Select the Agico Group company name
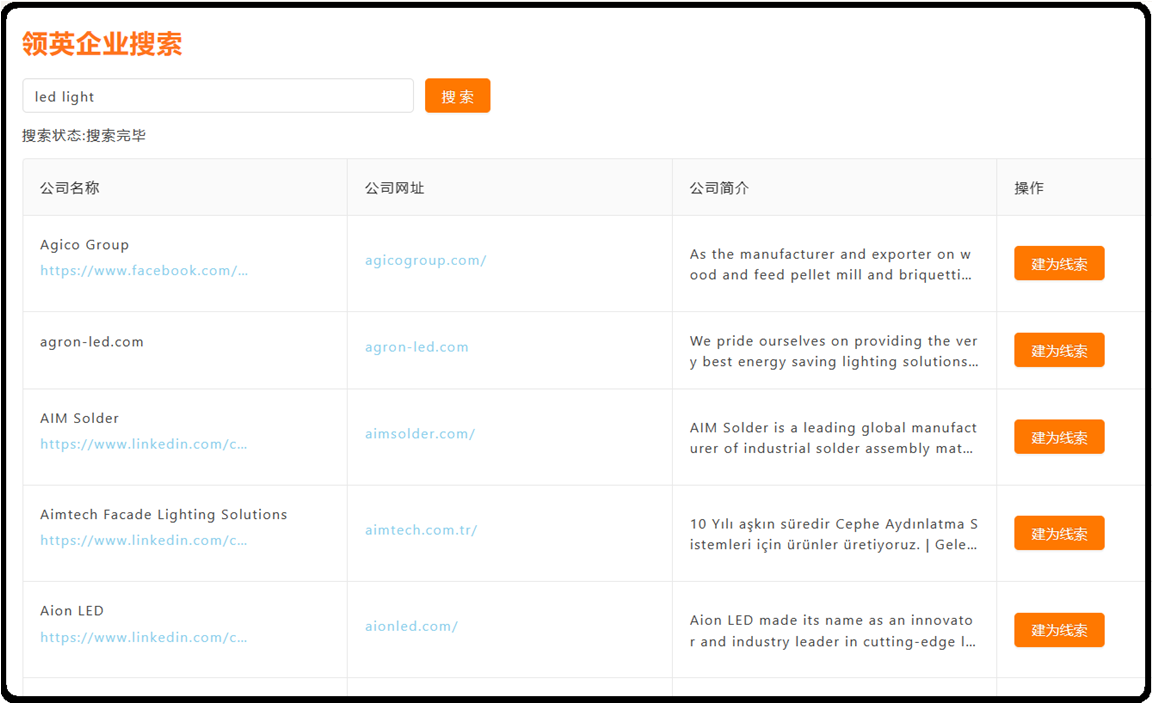The image size is (1153, 704). pos(85,245)
